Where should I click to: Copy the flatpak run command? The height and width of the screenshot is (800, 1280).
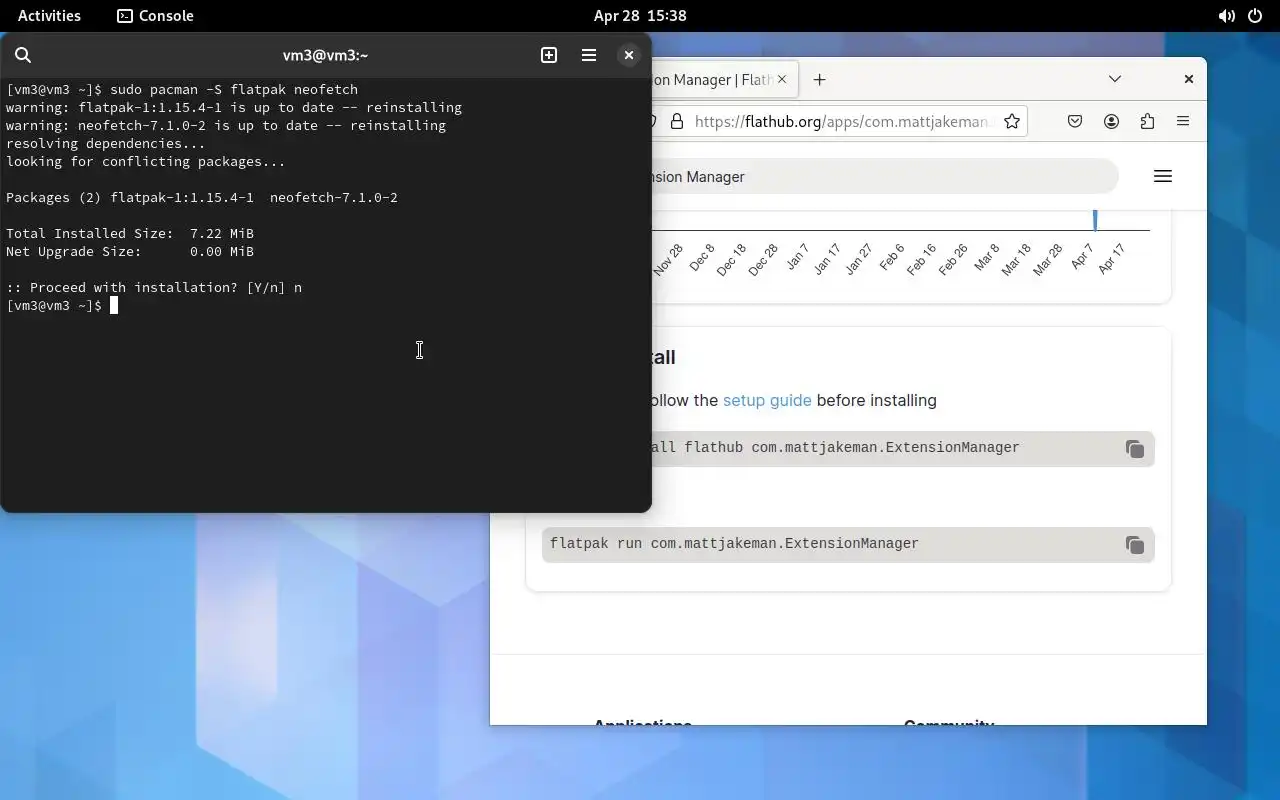[x=1134, y=545]
